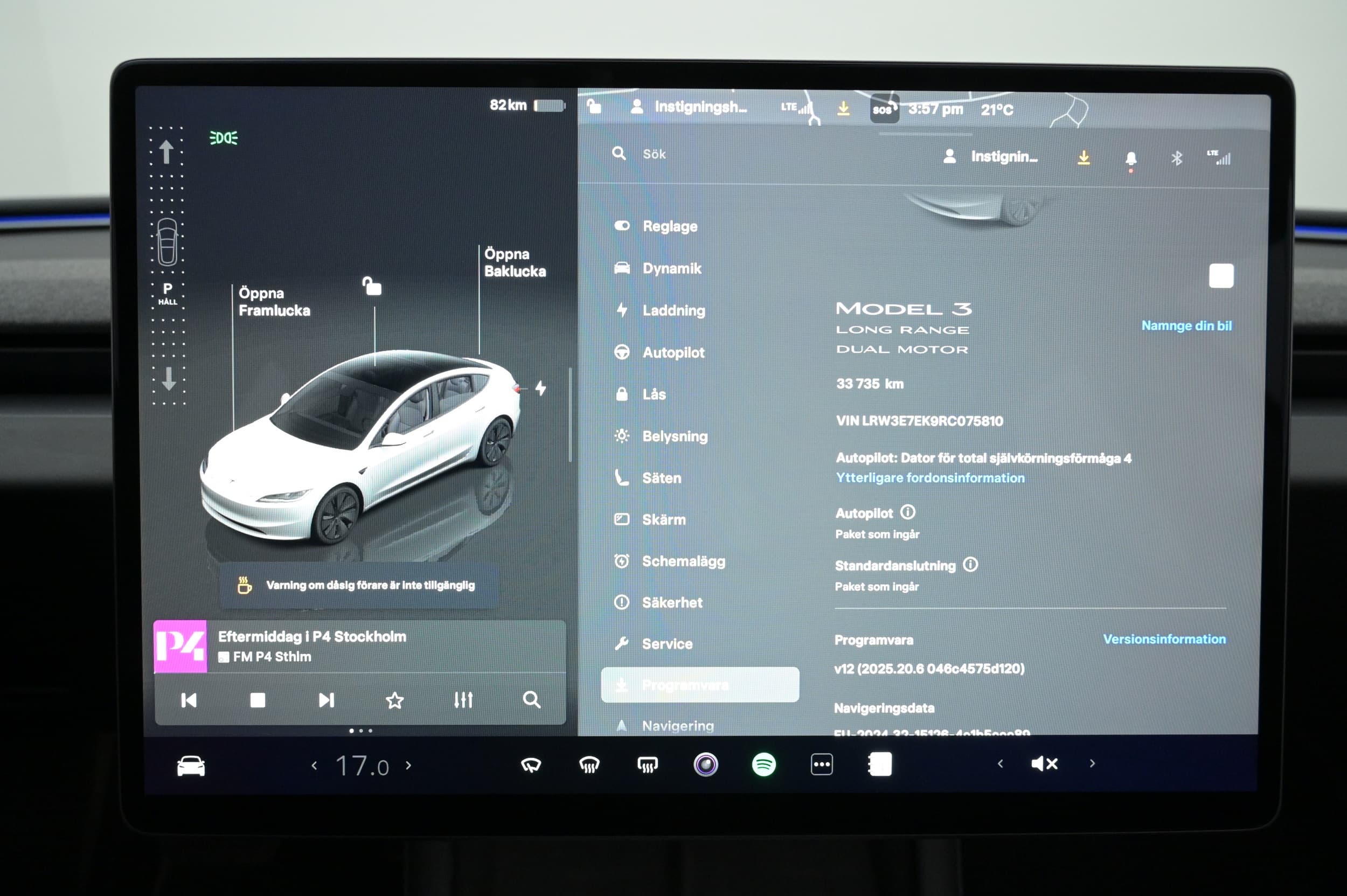Skip to previous radio station
1347x896 pixels.
[189, 700]
